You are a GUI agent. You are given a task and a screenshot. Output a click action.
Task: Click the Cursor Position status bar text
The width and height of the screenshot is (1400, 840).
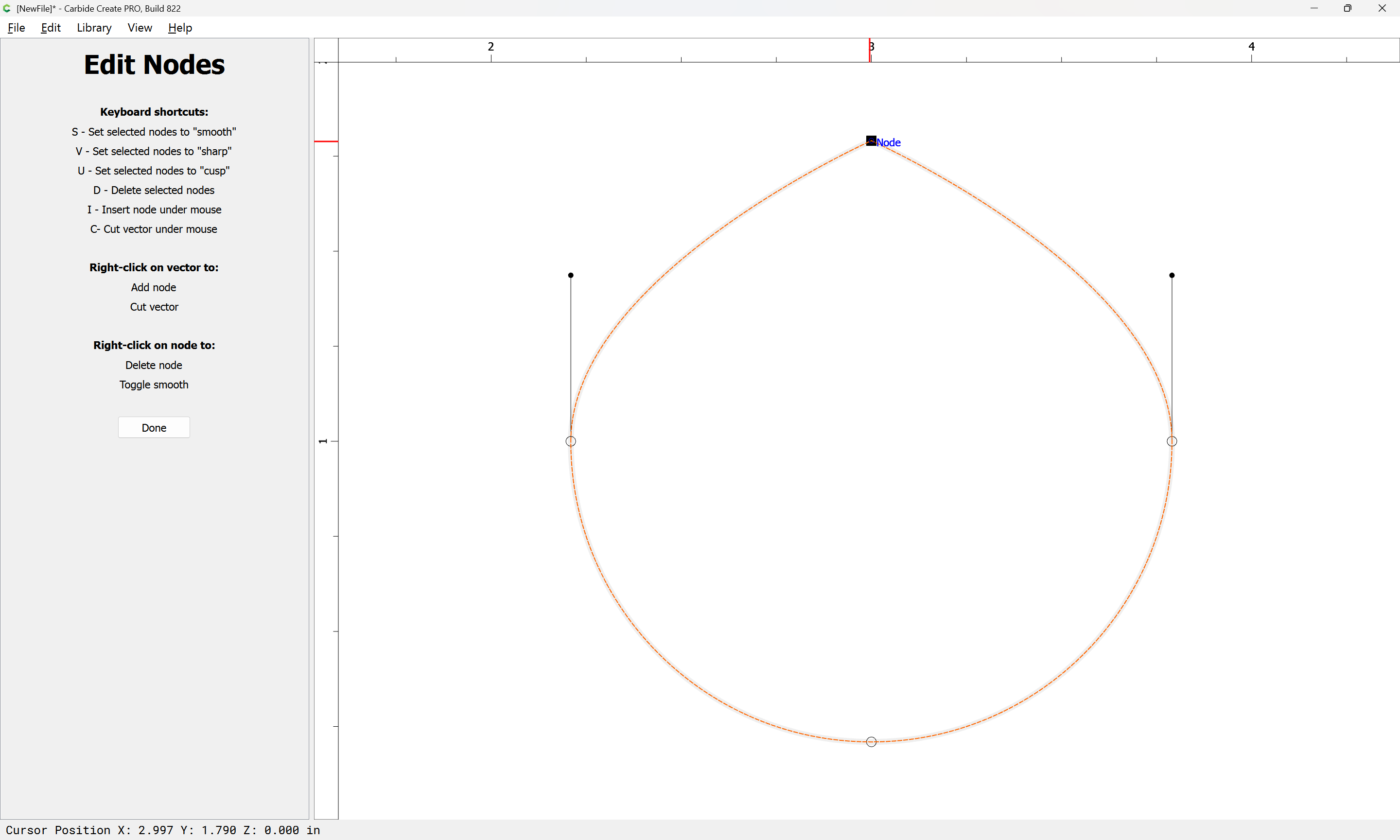[x=163, y=830]
